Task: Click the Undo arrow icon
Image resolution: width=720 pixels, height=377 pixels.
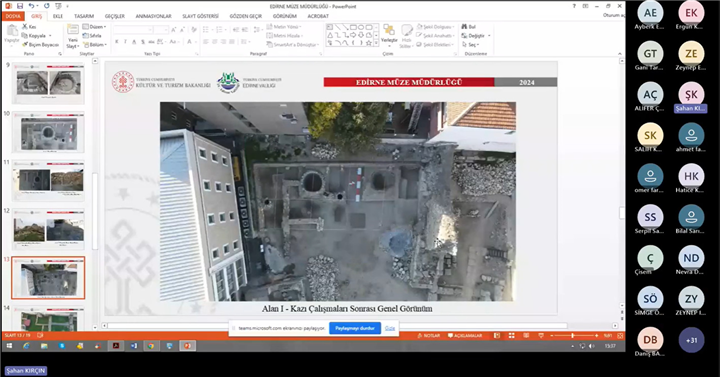Action: 31,6
